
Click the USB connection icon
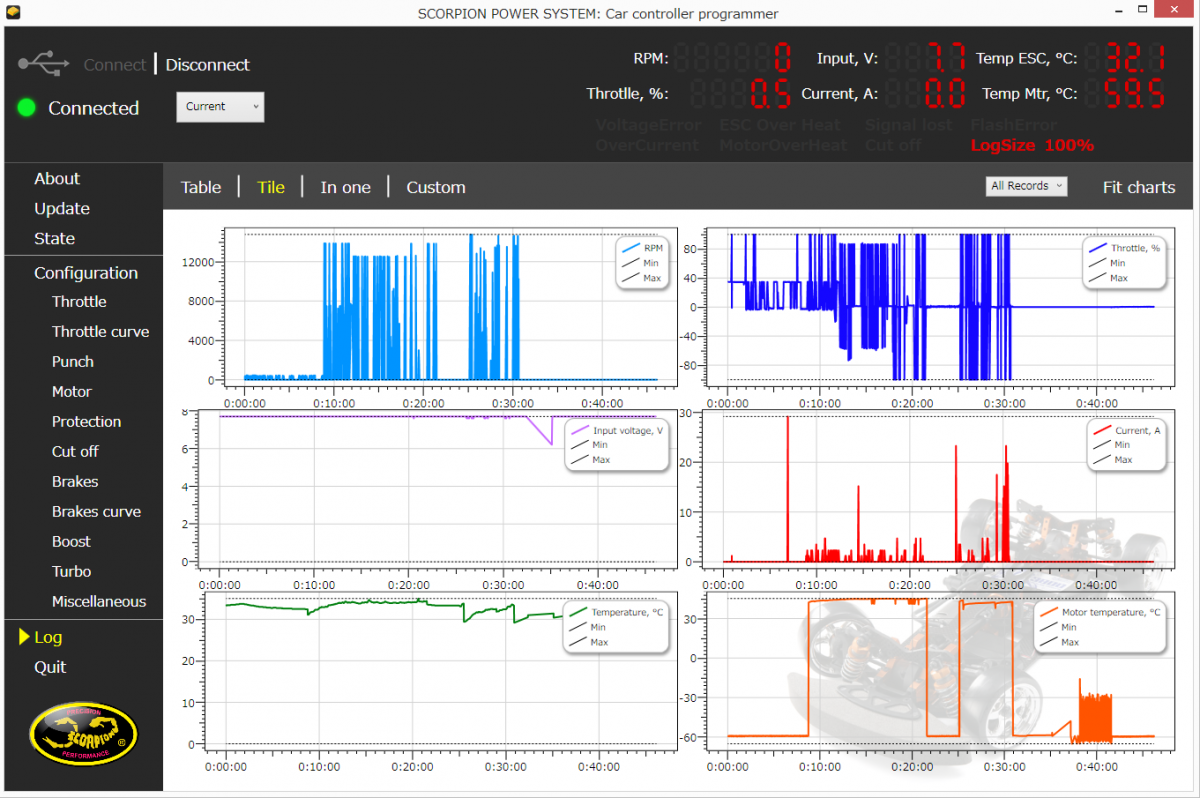43,64
